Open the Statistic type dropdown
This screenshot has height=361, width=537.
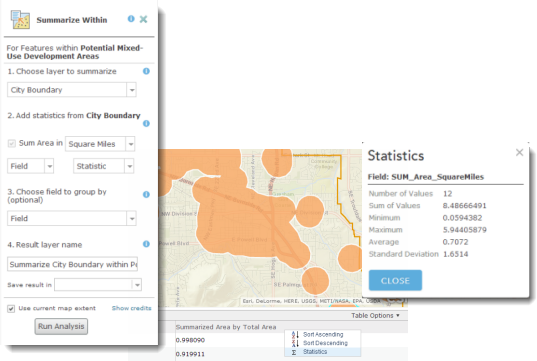129,166
